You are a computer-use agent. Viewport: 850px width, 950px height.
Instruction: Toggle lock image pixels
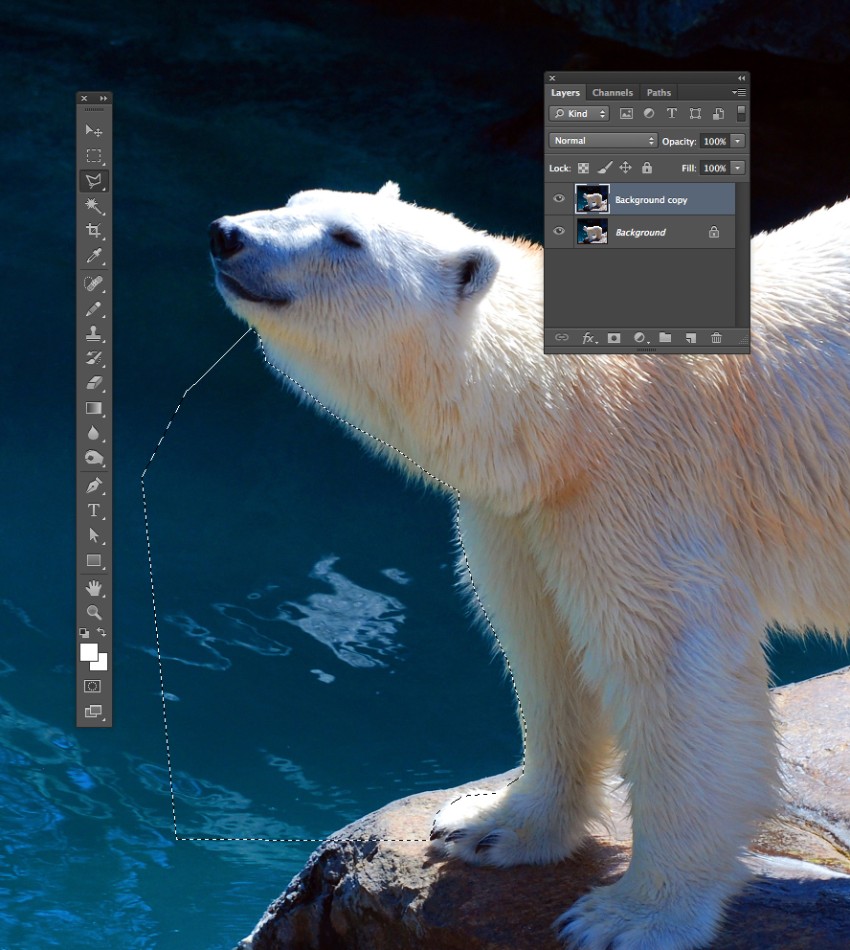(605, 168)
